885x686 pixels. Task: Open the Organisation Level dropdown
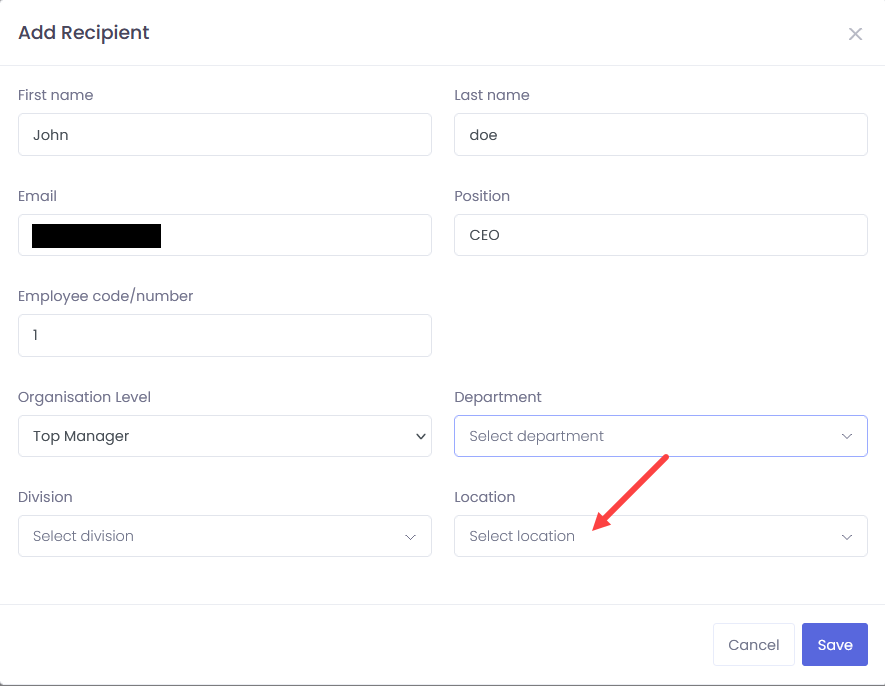coord(225,436)
